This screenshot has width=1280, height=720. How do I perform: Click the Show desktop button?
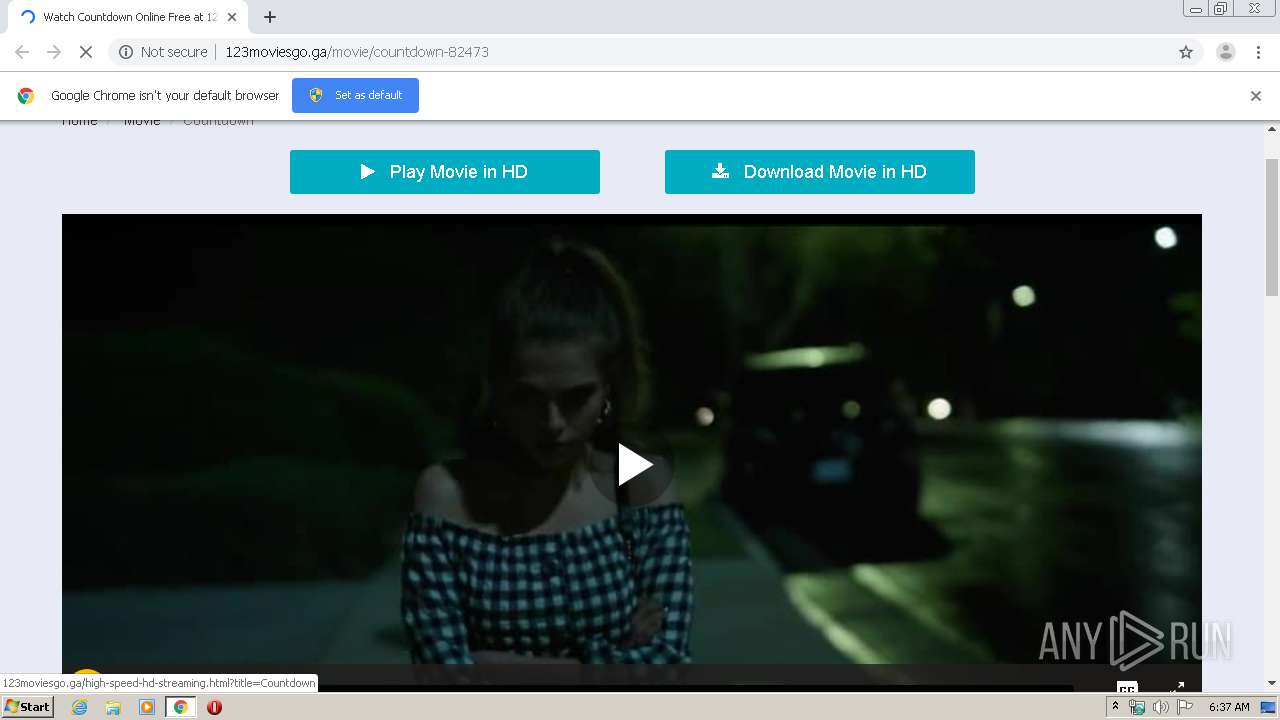[1268, 707]
